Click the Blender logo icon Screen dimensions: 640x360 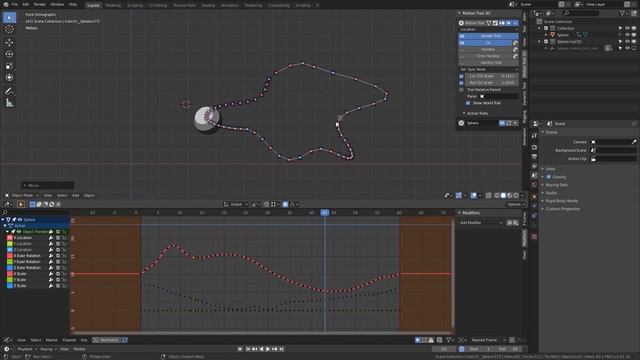pyautogui.click(x=6, y=4)
